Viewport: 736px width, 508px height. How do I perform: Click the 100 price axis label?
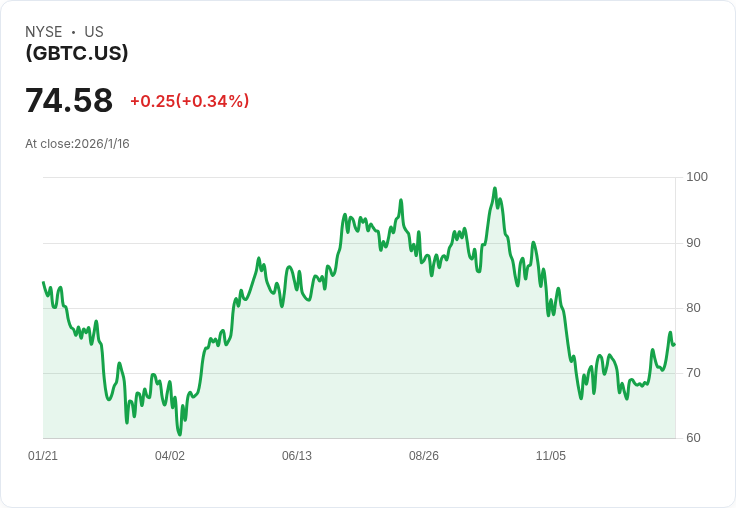pos(697,177)
